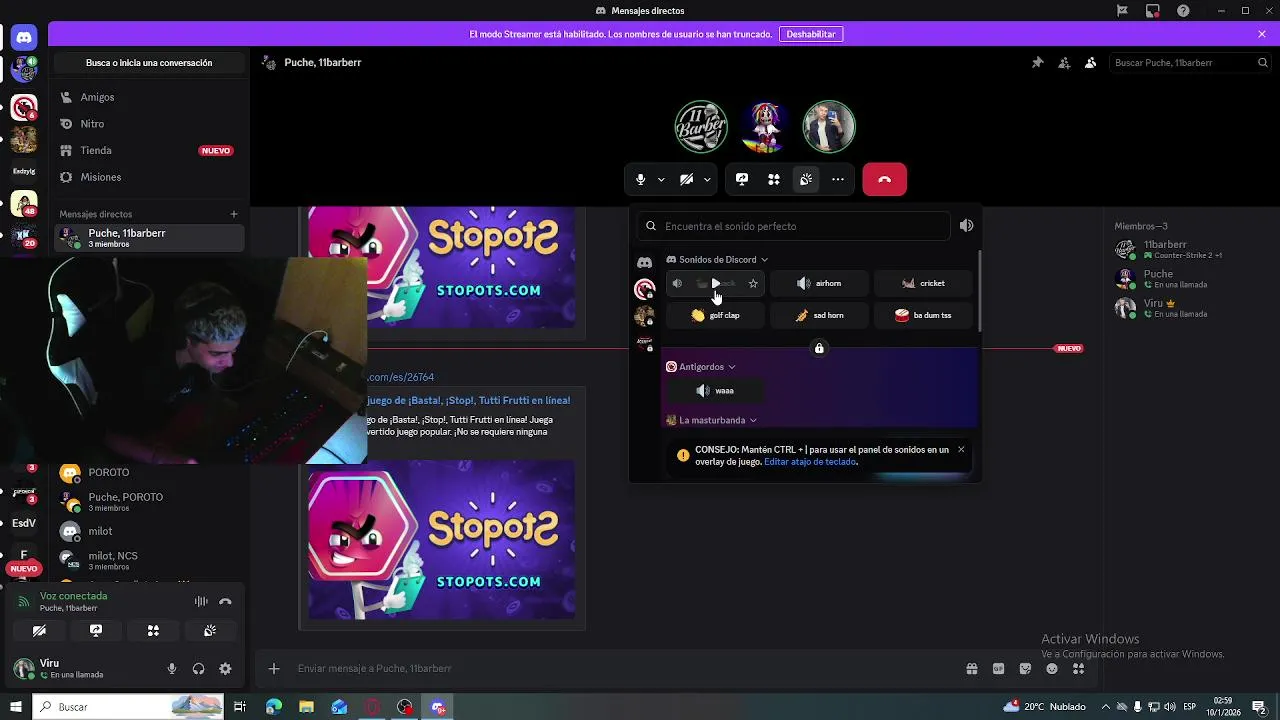Image resolution: width=1280 pixels, height=720 pixels.
Task: Select the Puche, 11barberr conversation
Action: pyautogui.click(x=149, y=238)
